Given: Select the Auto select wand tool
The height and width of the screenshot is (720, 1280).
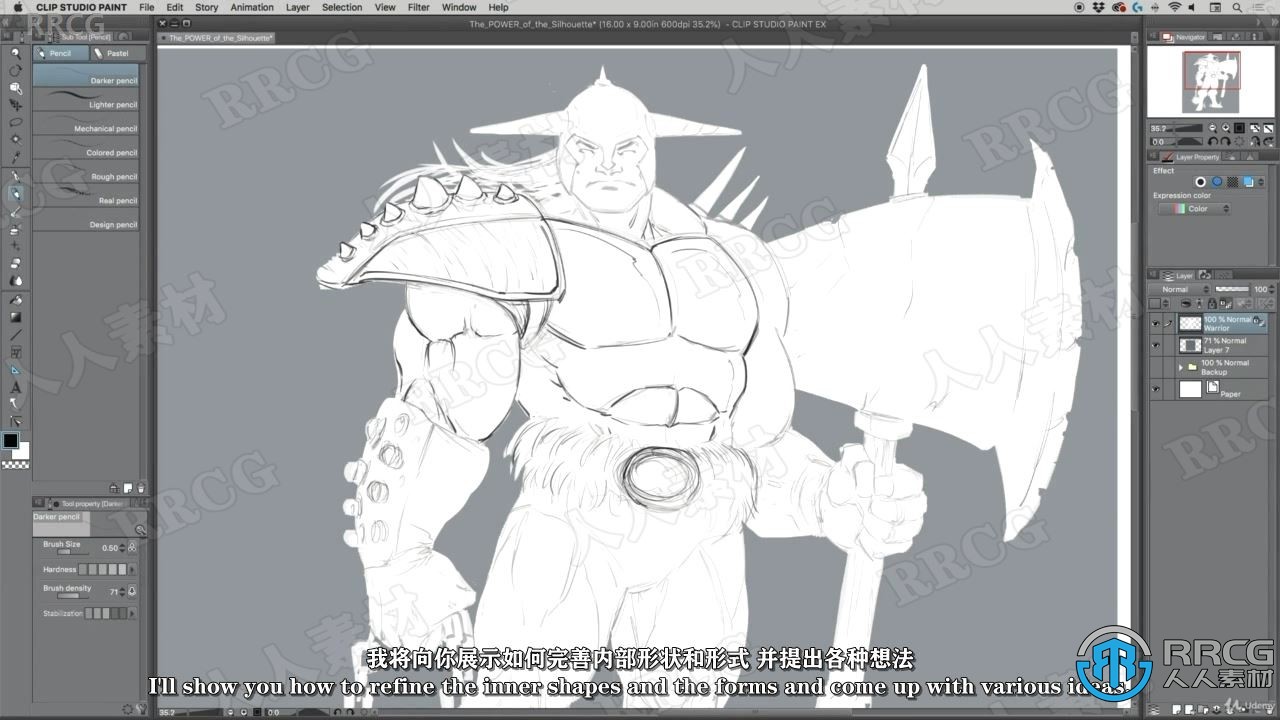Looking at the screenshot, I should tap(16, 140).
